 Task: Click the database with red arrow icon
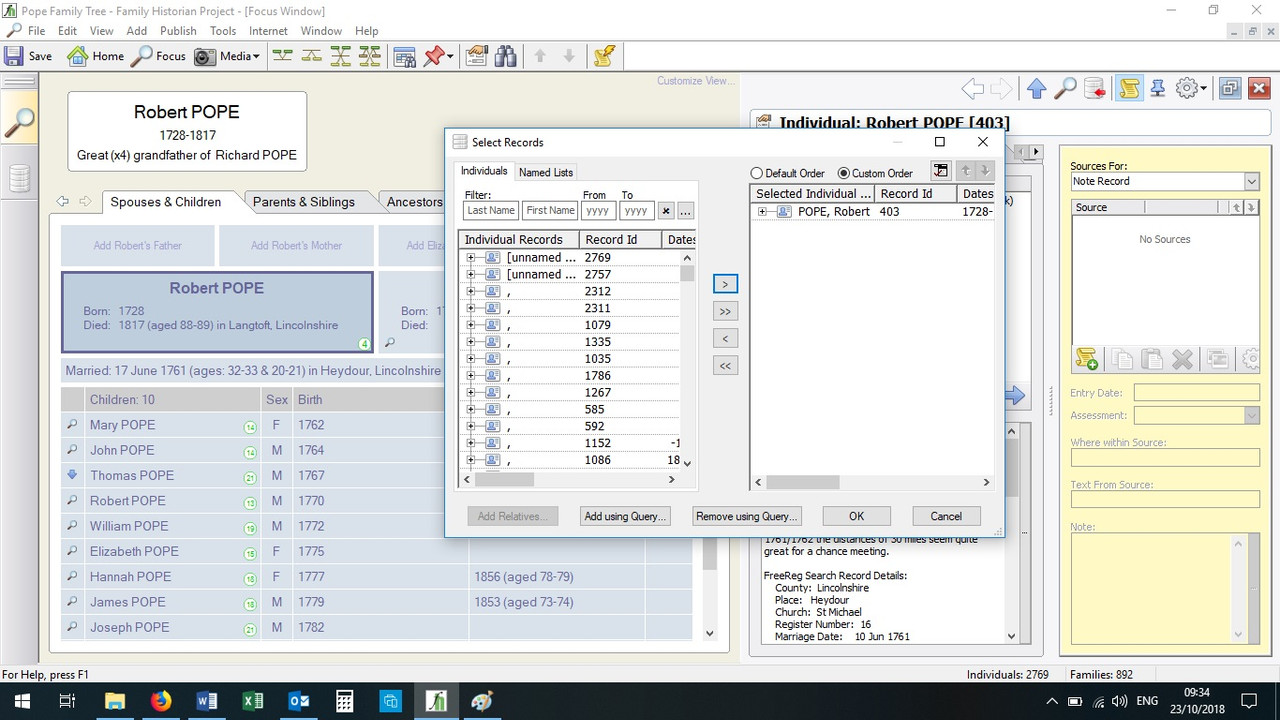(1095, 88)
